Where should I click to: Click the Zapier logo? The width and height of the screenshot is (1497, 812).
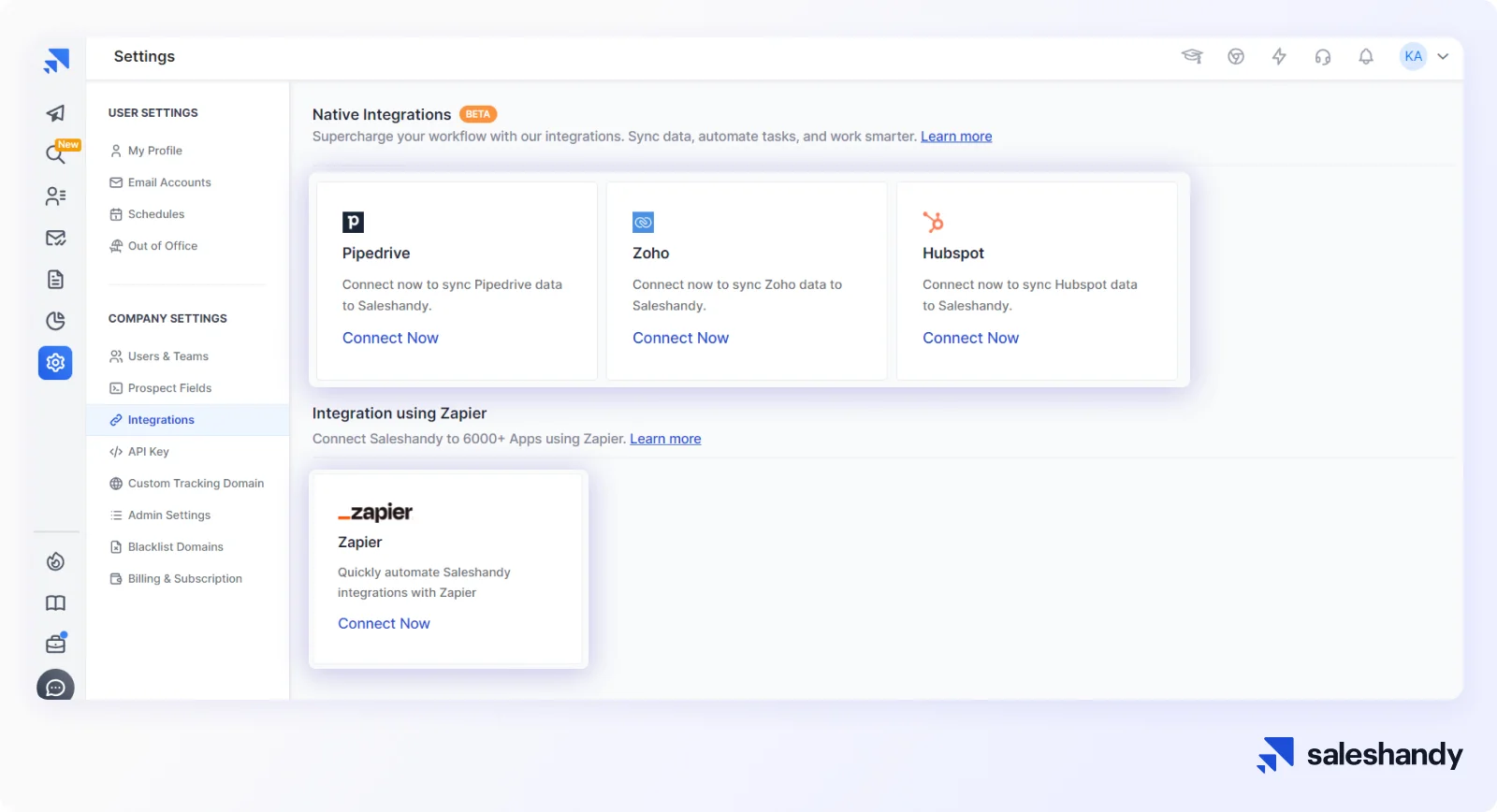(375, 512)
